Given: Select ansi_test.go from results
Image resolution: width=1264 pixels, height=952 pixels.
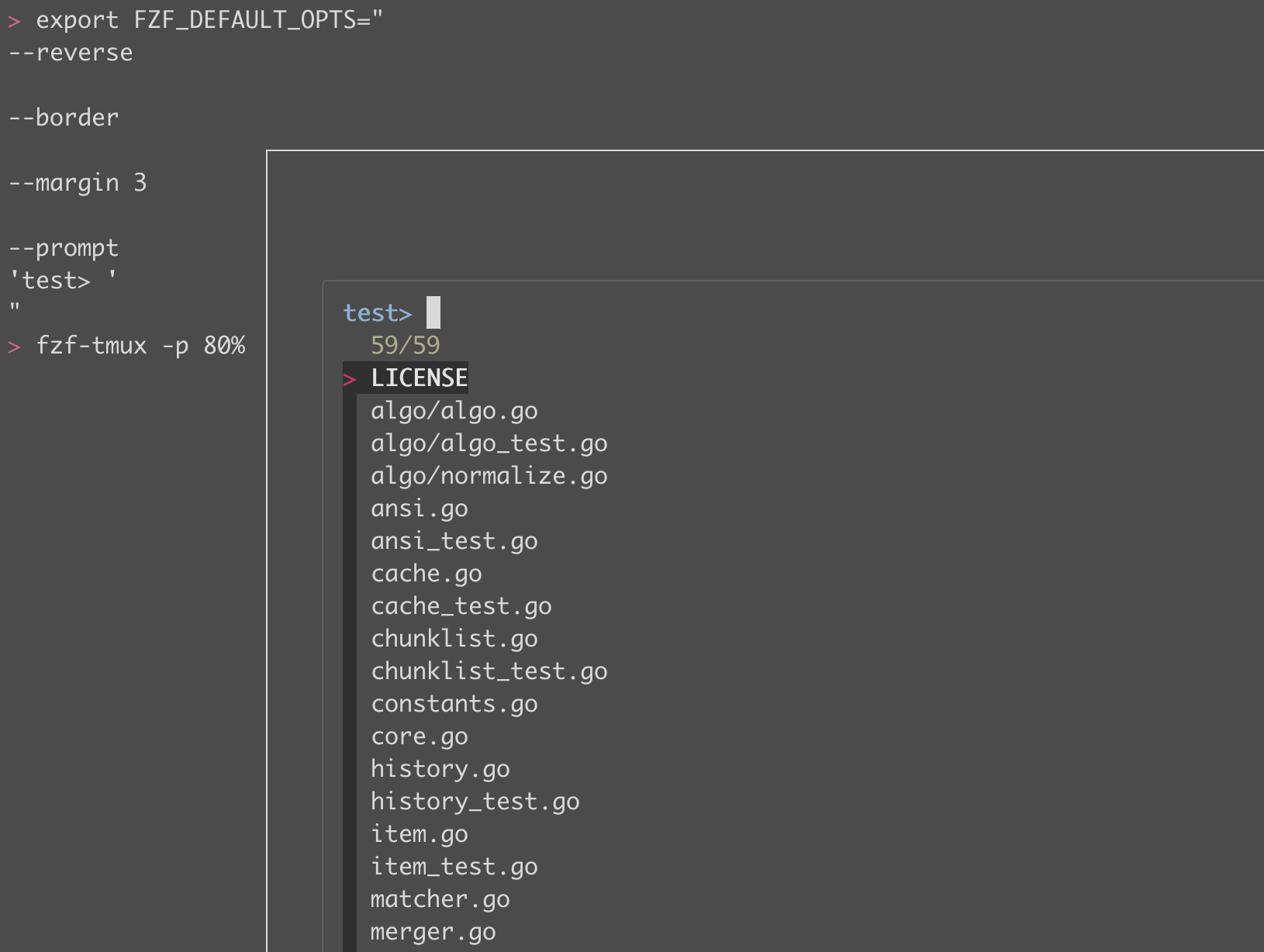Looking at the screenshot, I should coord(454,540).
